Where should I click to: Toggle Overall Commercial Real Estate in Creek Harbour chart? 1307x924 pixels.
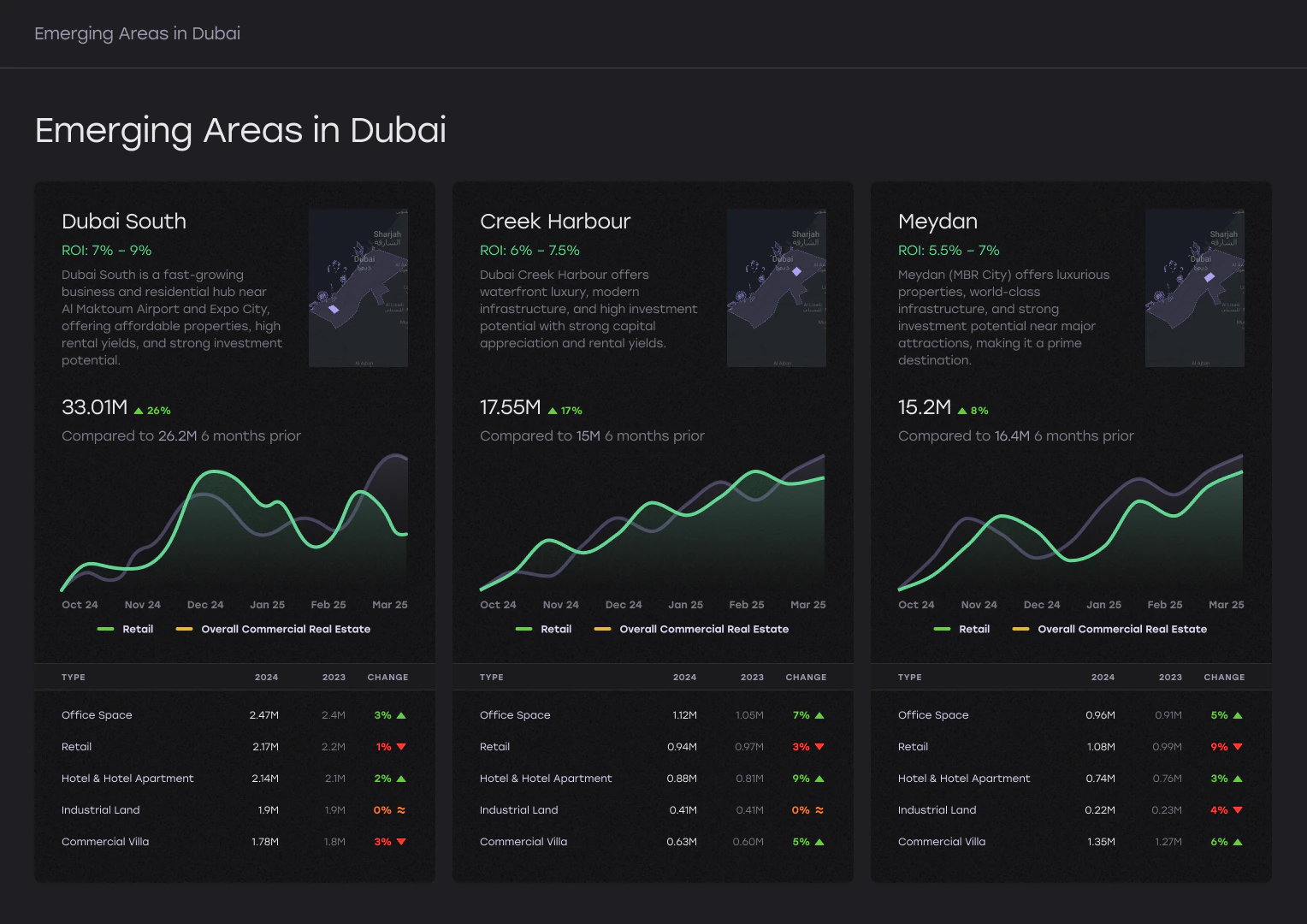point(691,629)
